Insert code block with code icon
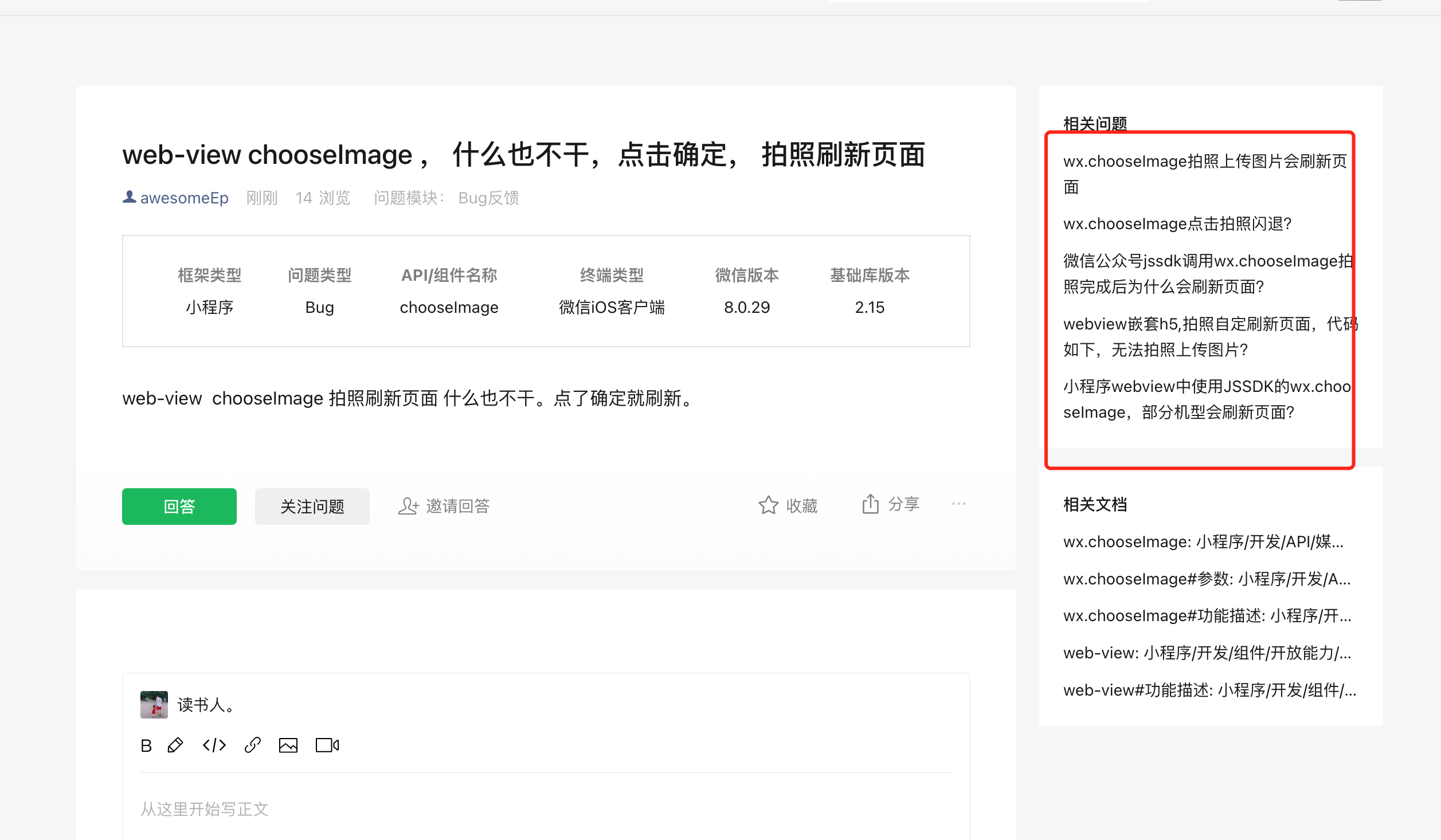 [x=214, y=745]
